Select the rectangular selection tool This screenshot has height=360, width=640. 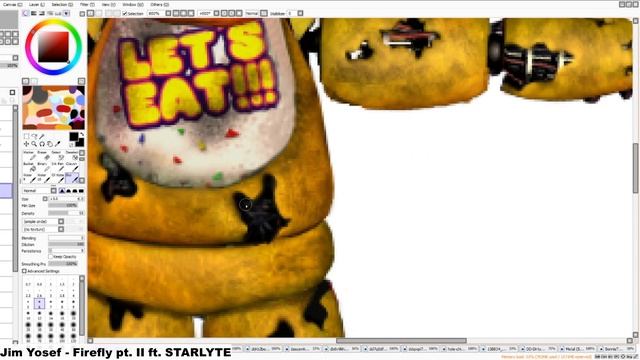(x=27, y=136)
